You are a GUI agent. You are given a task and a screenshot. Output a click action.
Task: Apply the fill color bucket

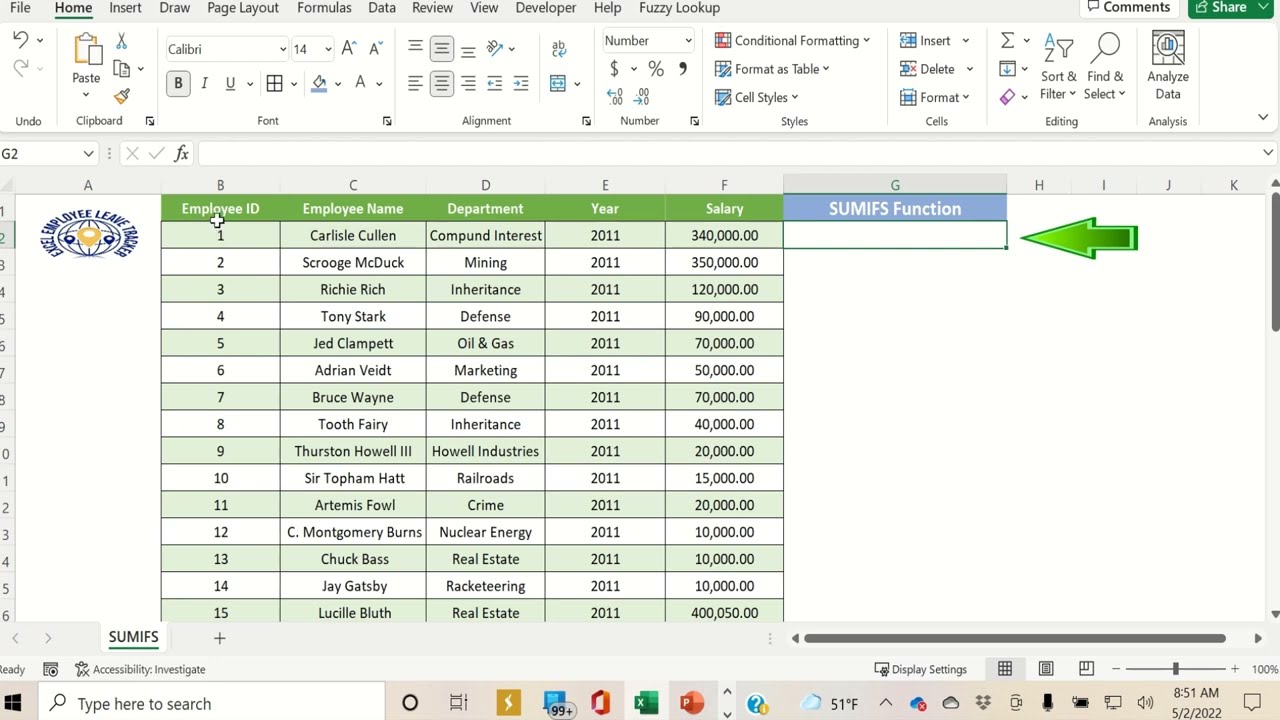(319, 84)
